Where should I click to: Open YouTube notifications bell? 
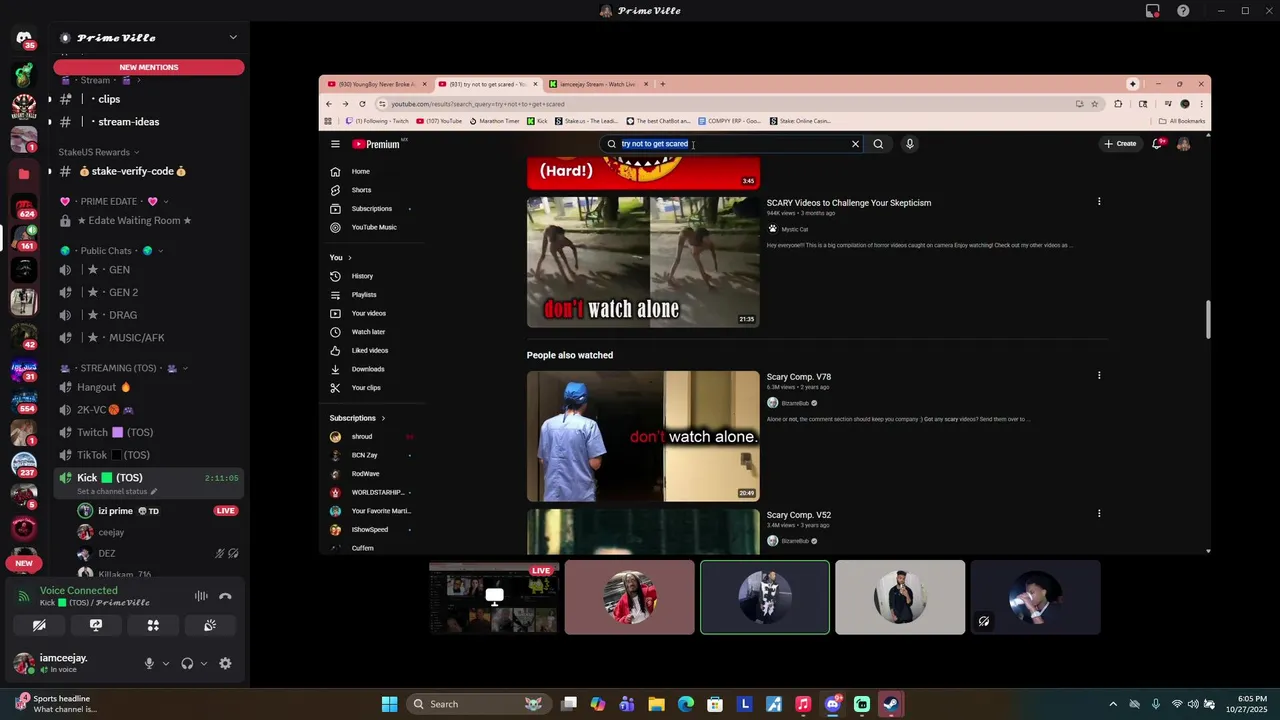[1157, 144]
